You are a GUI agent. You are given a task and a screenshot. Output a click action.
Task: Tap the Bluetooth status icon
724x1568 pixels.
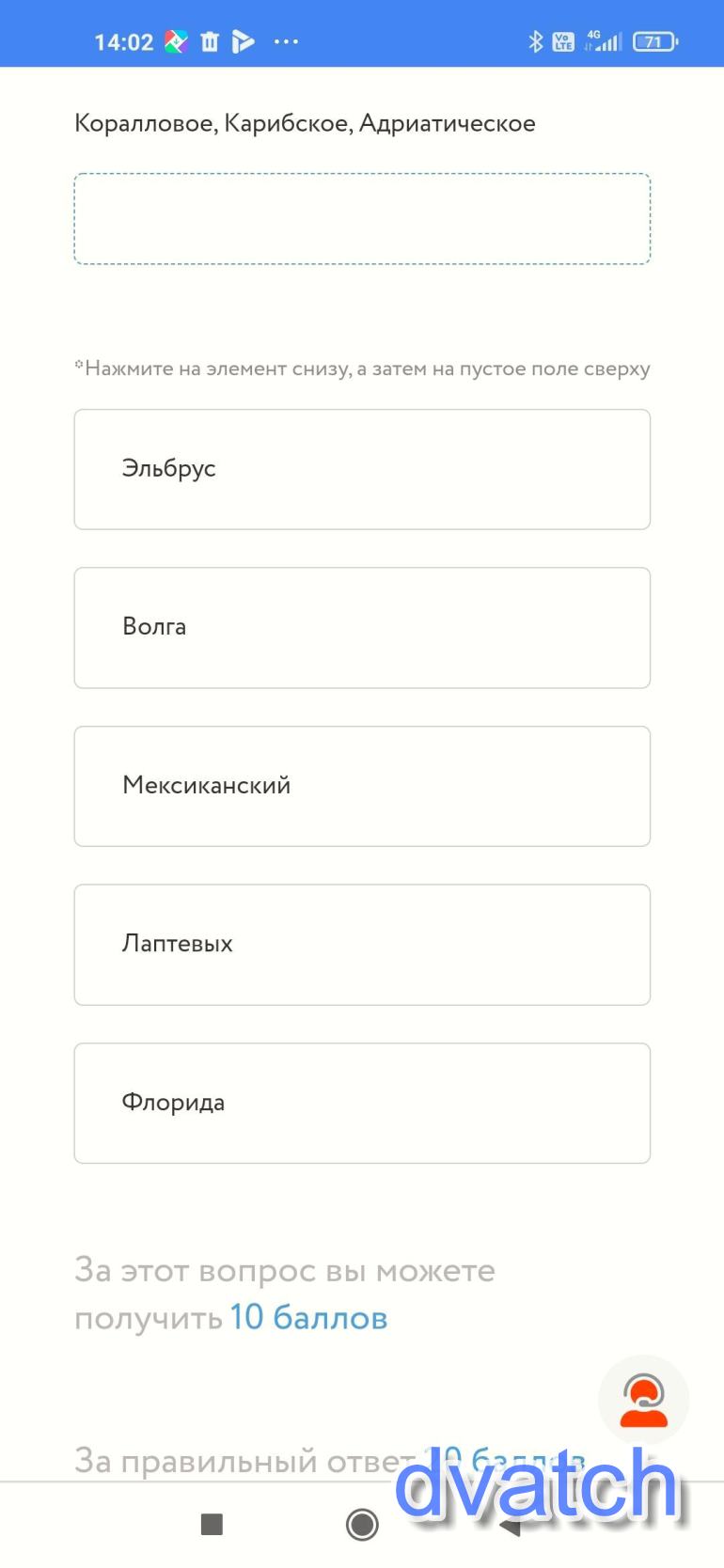(x=535, y=41)
